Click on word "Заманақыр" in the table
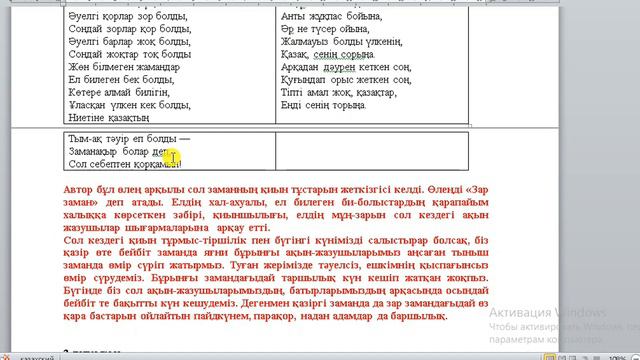The image size is (640, 360). 92,151
